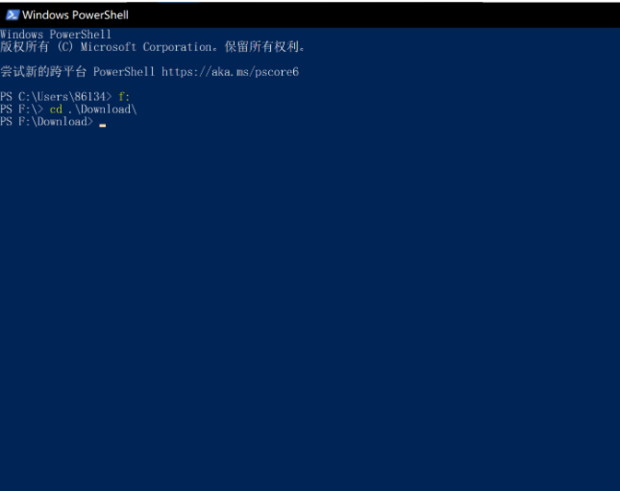
Task: Click the '尝试新的跨平台' text
Action: tap(43, 72)
